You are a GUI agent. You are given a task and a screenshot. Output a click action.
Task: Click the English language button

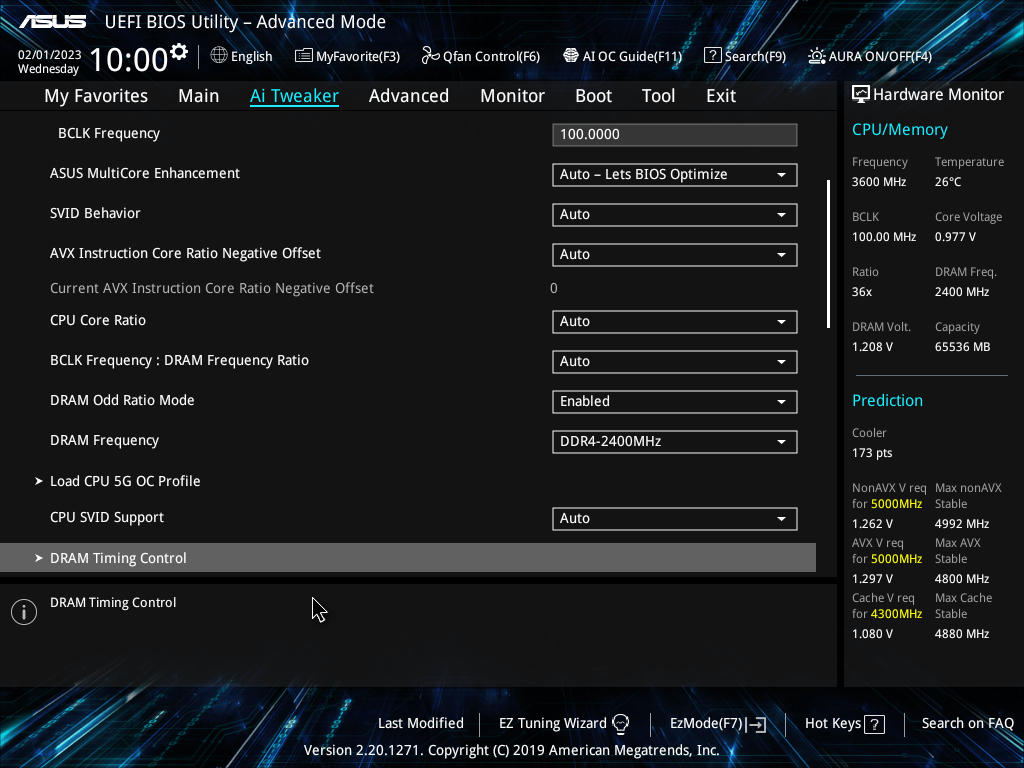(242, 56)
